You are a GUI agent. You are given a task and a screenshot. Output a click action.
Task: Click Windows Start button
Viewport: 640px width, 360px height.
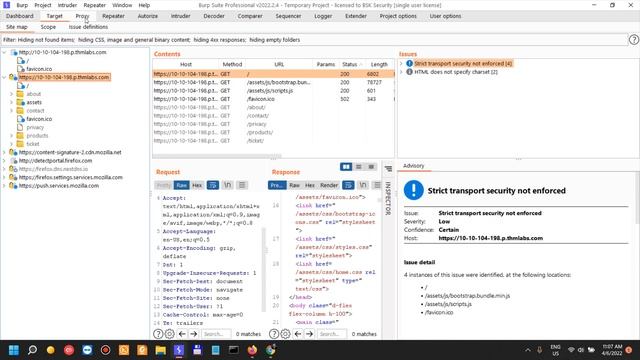point(13,350)
